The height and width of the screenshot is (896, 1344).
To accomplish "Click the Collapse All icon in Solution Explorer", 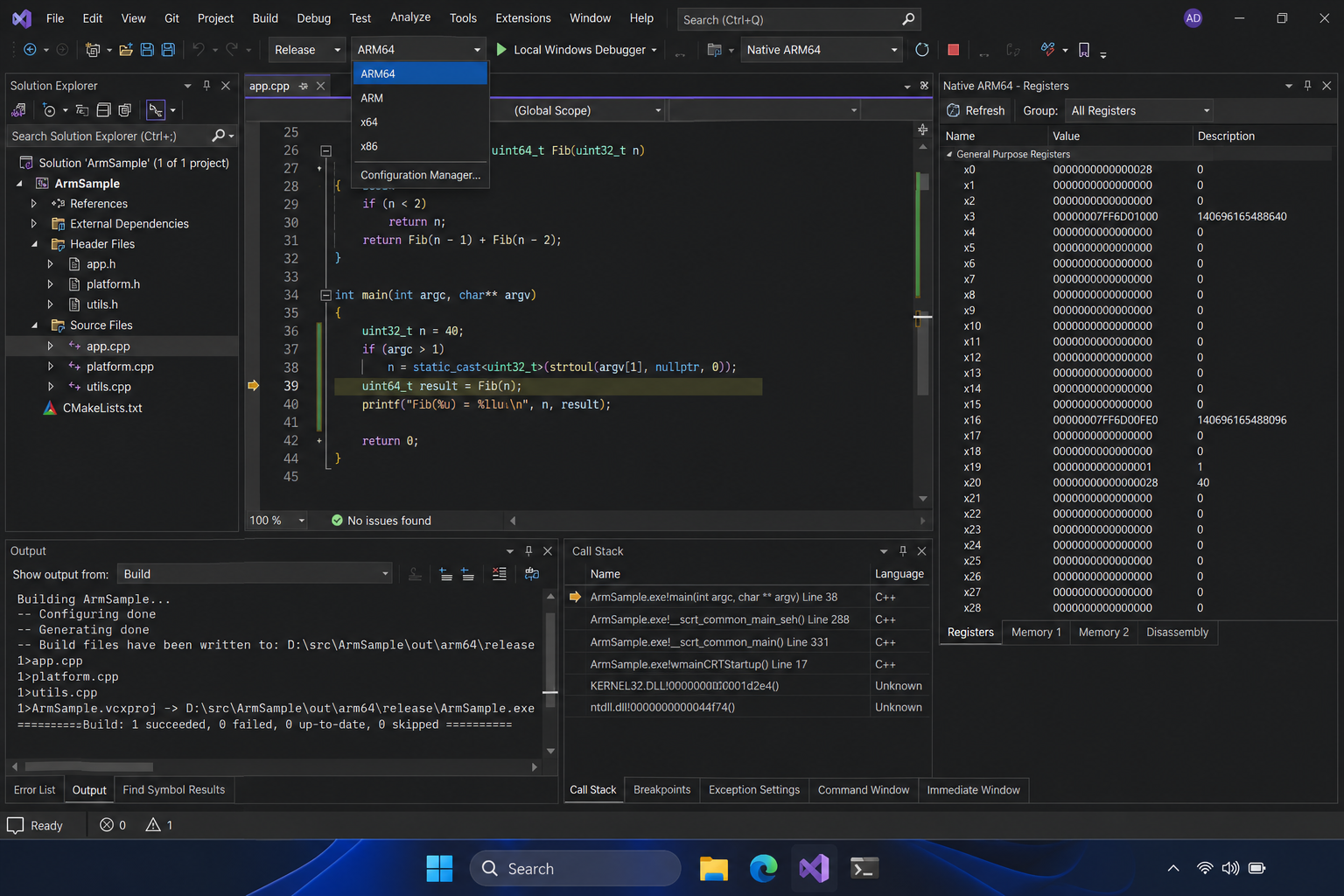I will (x=103, y=110).
